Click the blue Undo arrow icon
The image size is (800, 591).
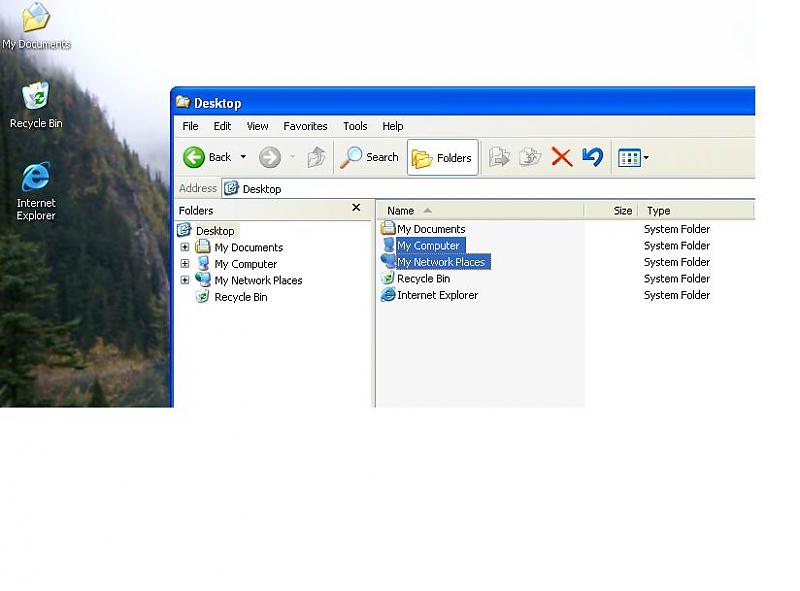pos(592,157)
